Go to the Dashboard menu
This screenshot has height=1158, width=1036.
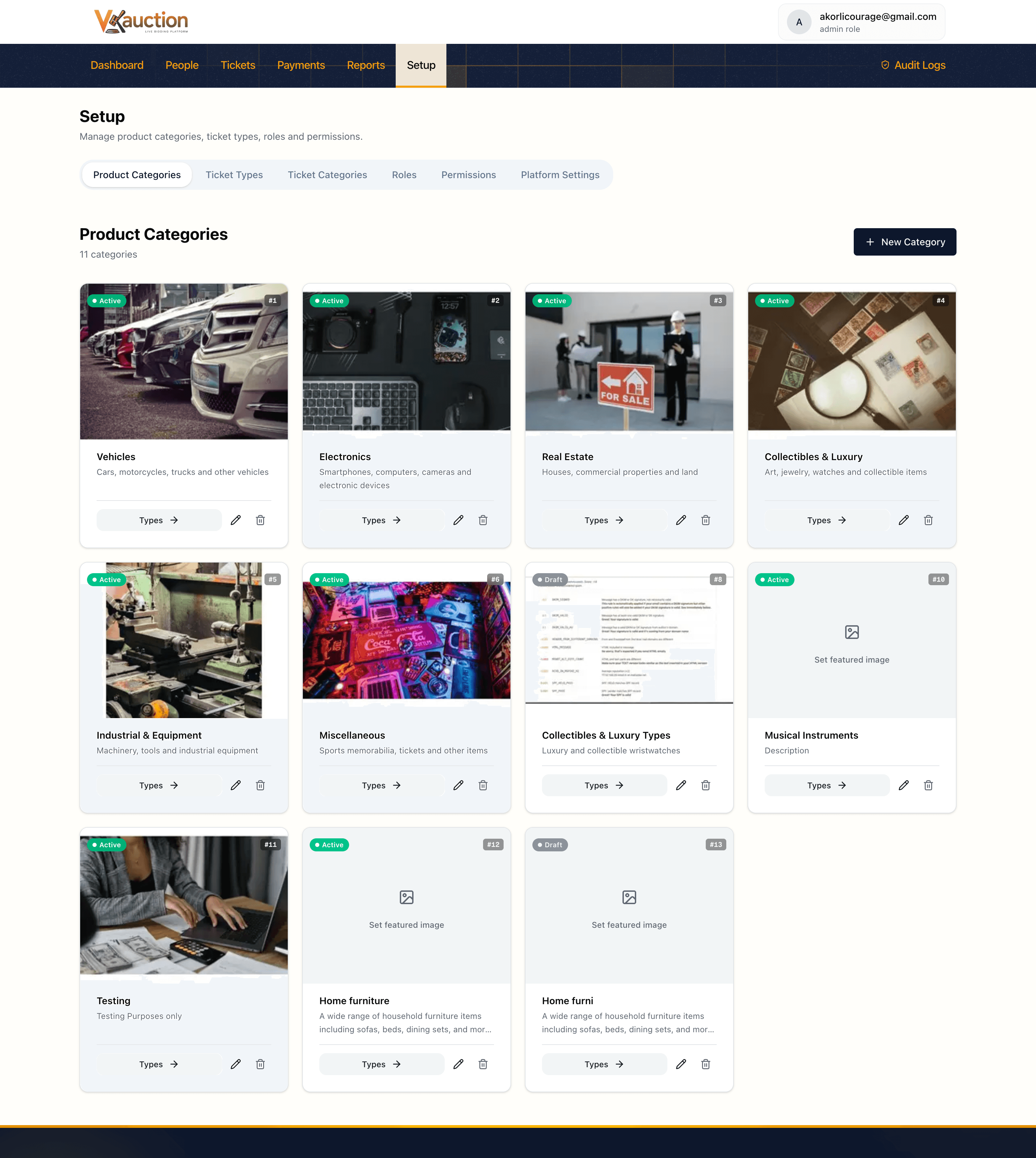click(x=117, y=65)
